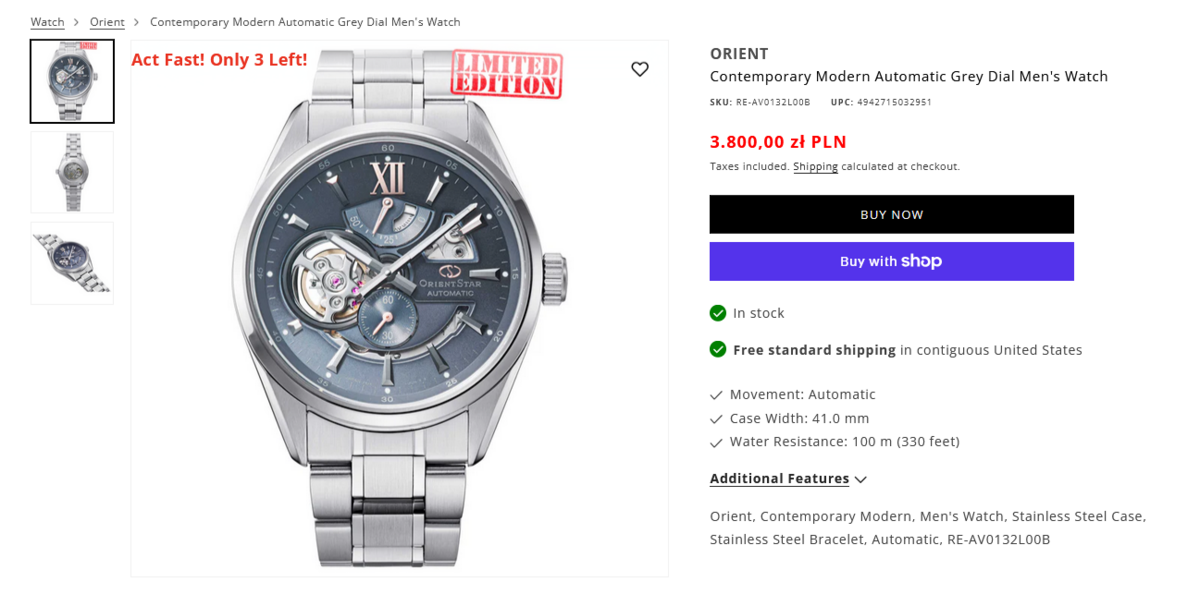Pay using Buy with Shop button
Screen dimensions: 1200x594
(x=891, y=261)
